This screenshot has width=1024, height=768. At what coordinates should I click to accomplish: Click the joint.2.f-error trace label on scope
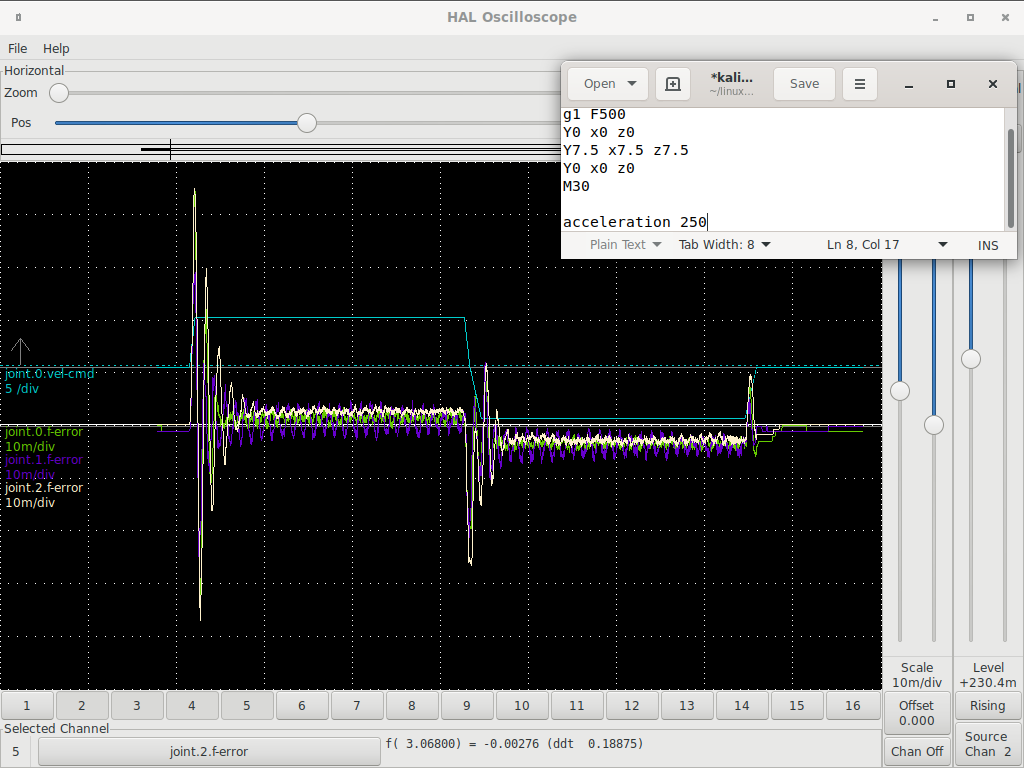click(44, 488)
